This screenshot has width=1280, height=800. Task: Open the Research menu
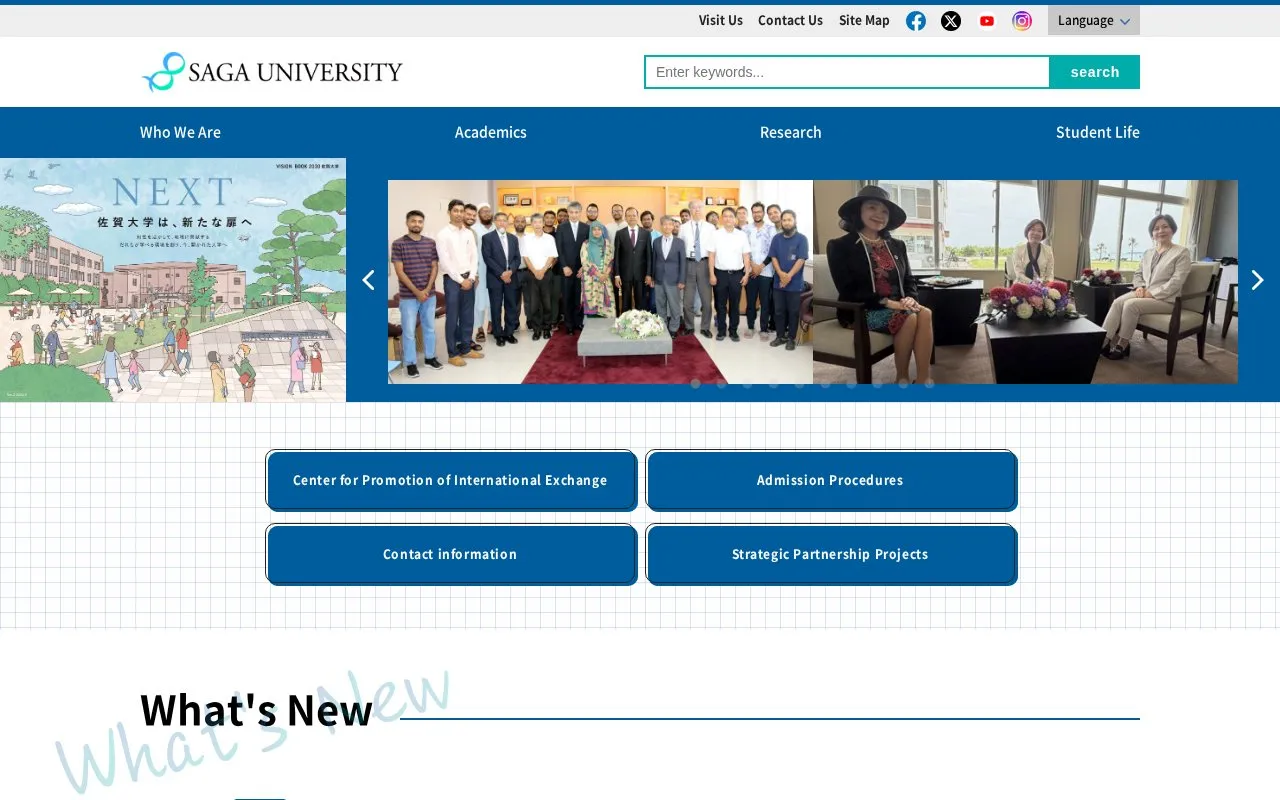(791, 132)
